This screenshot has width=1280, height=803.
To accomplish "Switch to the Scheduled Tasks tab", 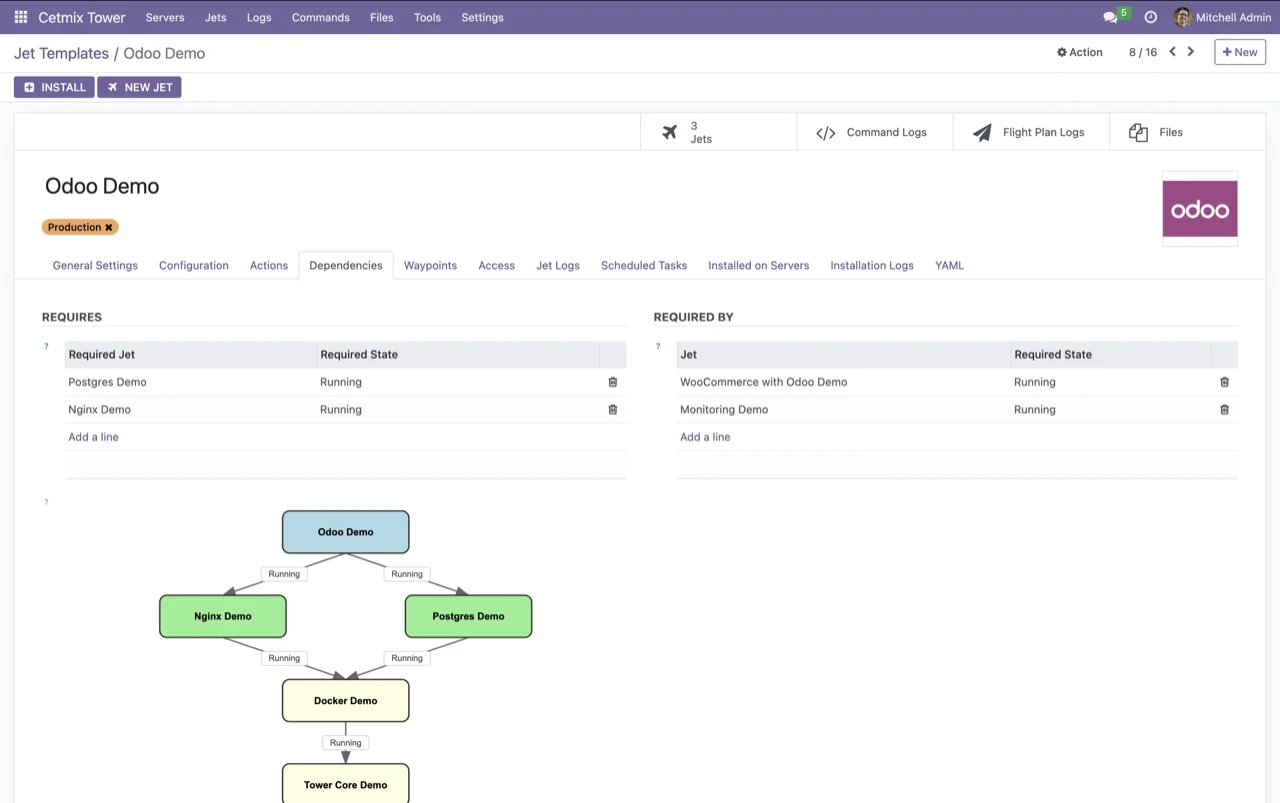I will pyautogui.click(x=643, y=265).
